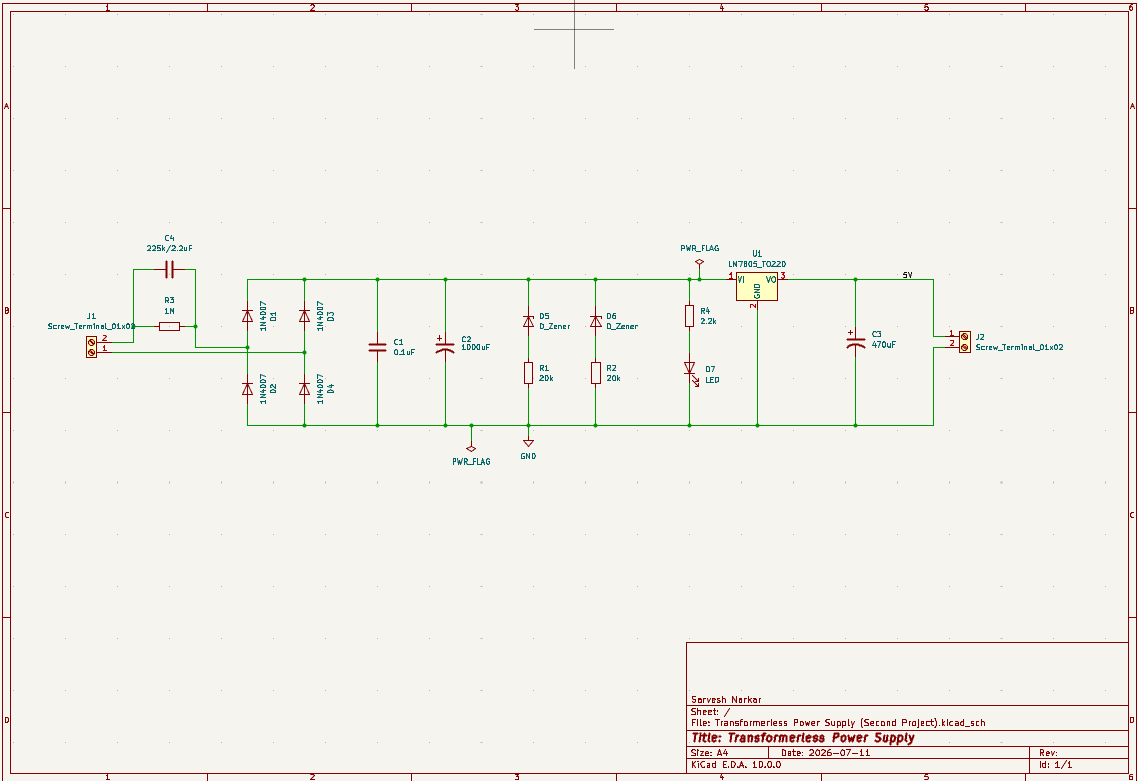Click the 'C4' reference designator

click(x=169, y=238)
